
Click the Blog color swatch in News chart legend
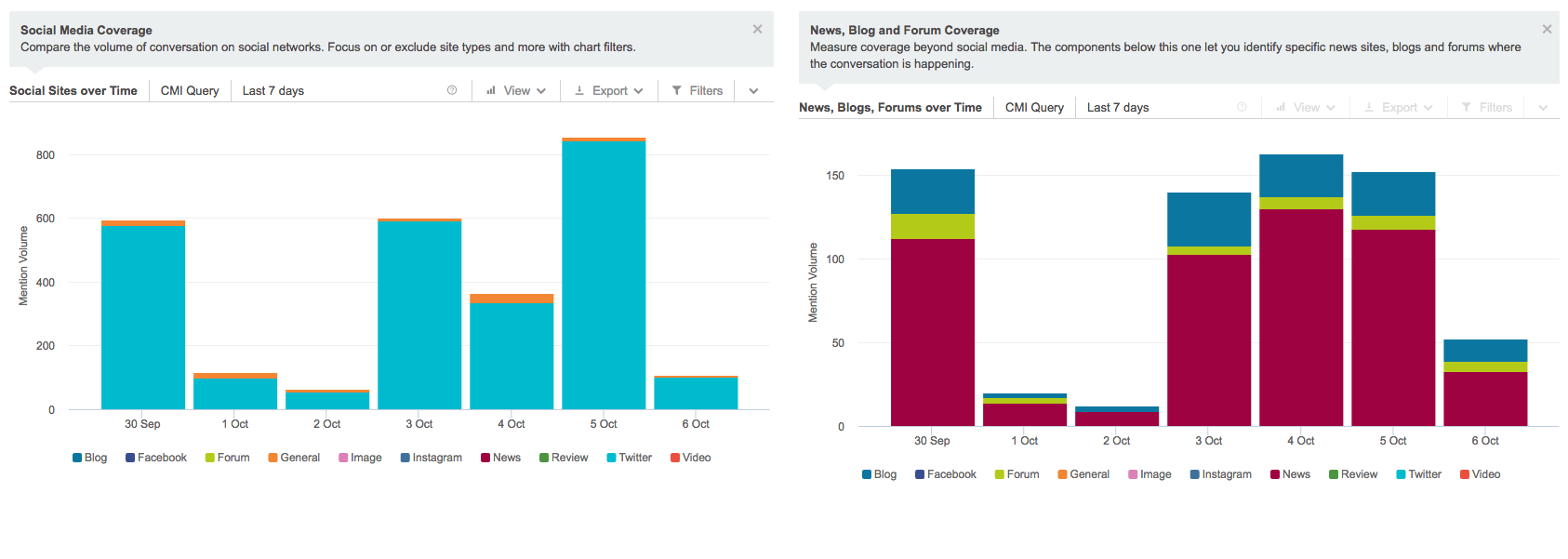tap(867, 474)
